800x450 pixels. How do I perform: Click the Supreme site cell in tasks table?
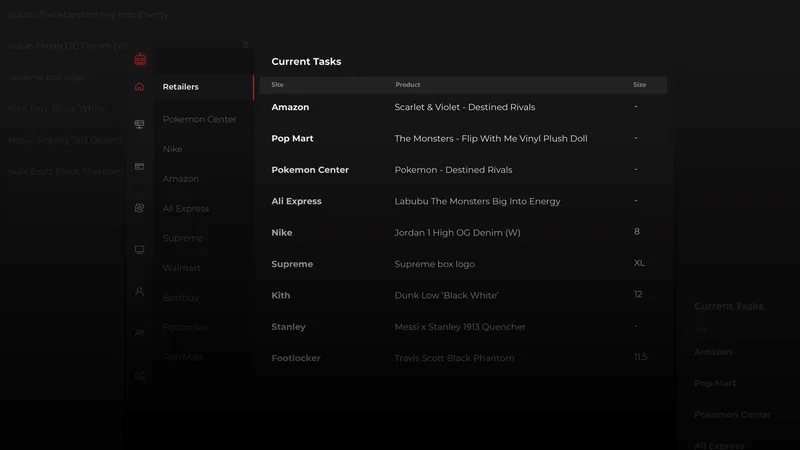point(292,264)
